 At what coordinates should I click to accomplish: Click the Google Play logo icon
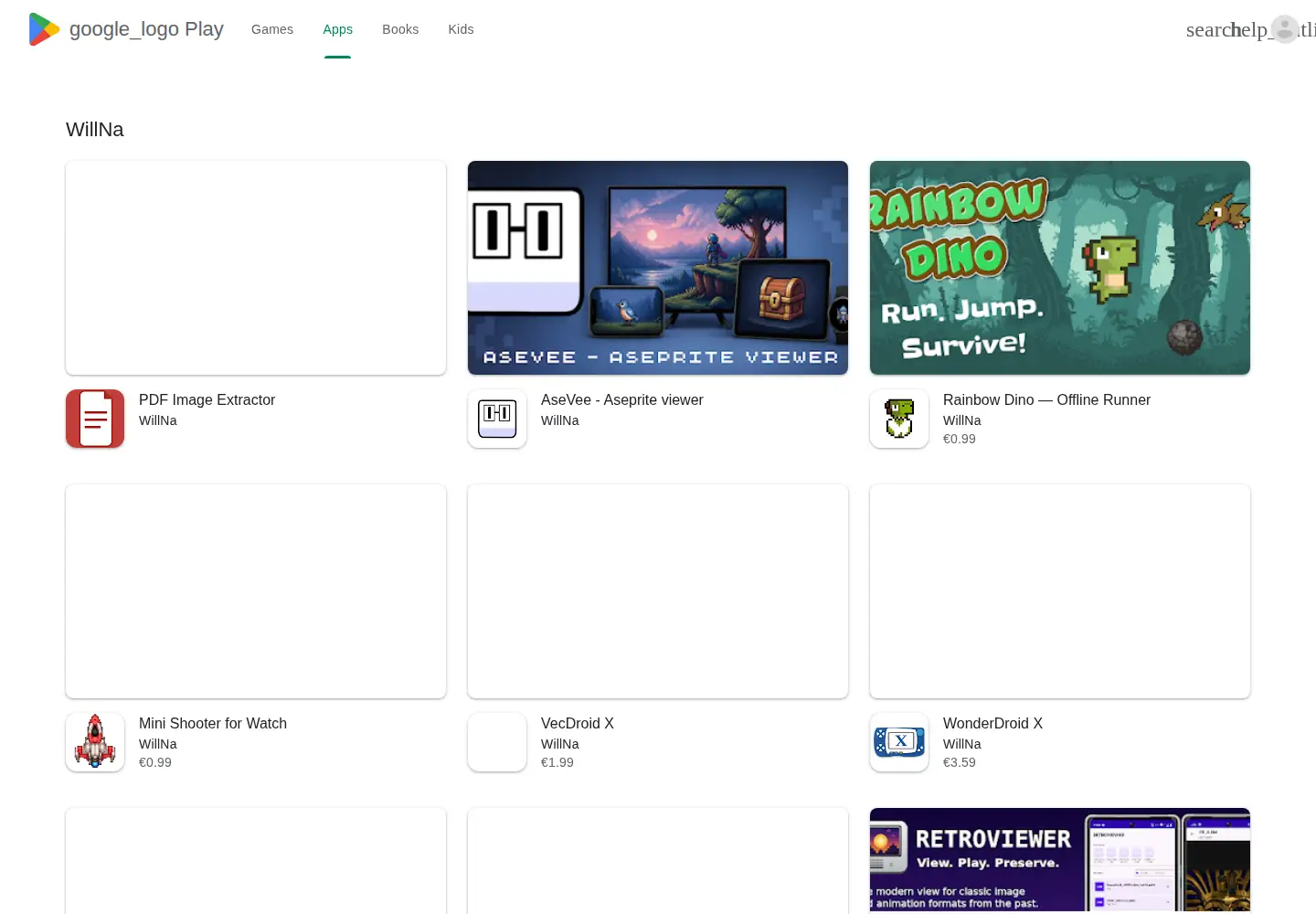coord(44,29)
